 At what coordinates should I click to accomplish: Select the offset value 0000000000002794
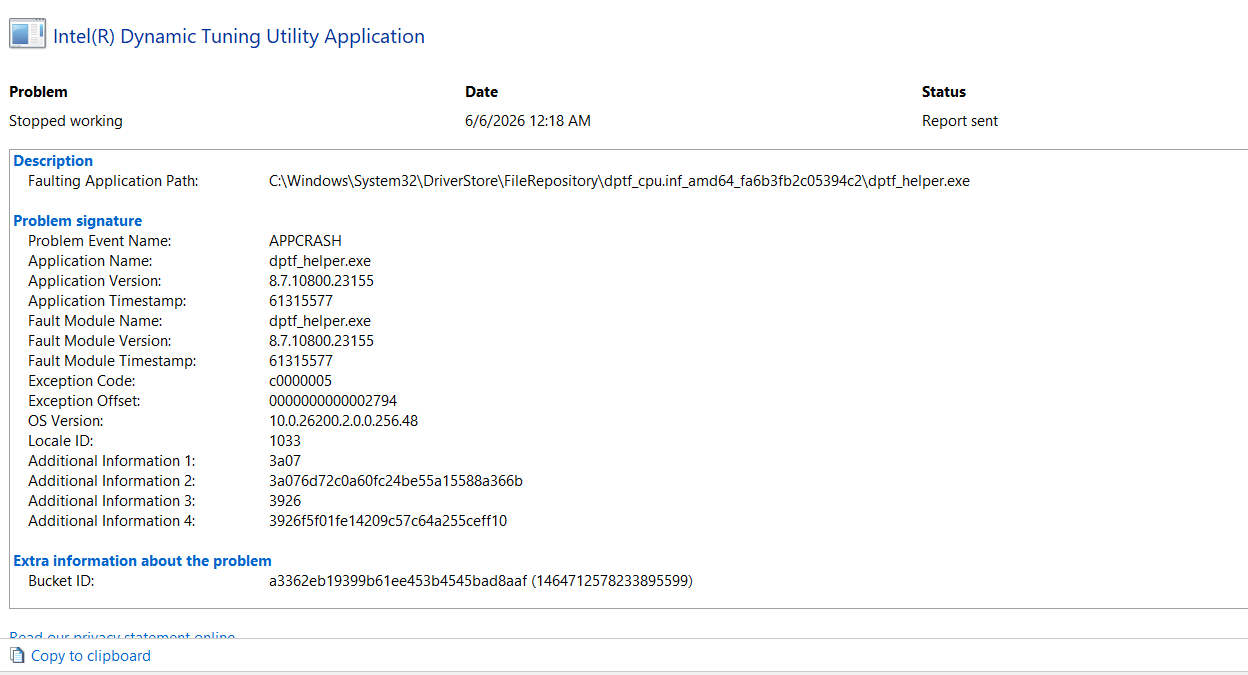pyautogui.click(x=333, y=401)
